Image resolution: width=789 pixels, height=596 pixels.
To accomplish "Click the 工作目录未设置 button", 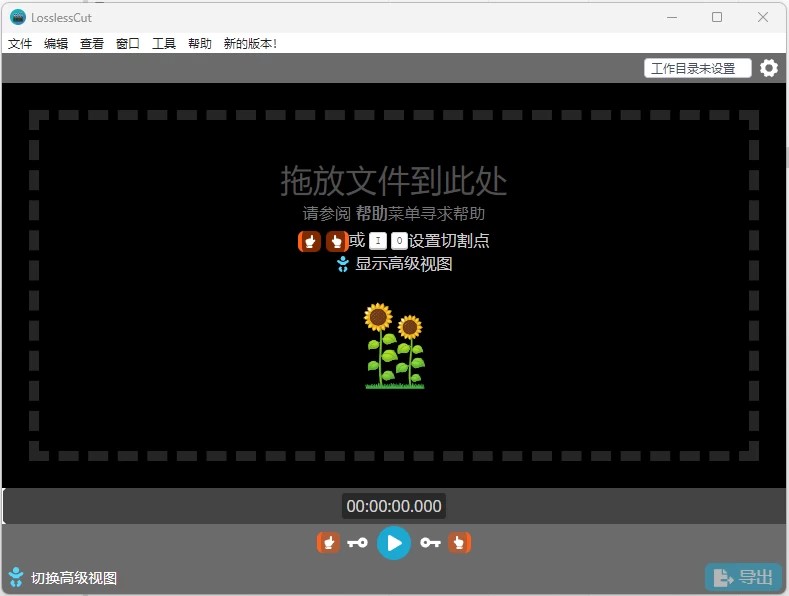I will point(697,68).
